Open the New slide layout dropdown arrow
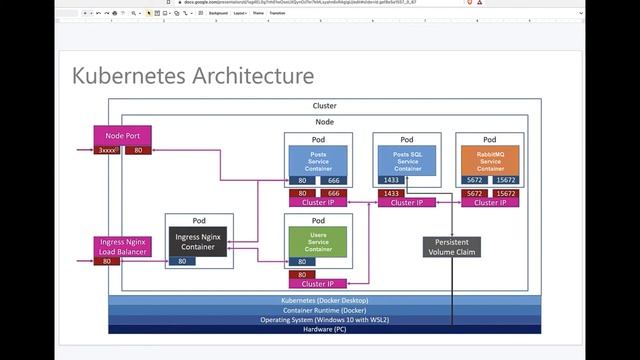 91,13
